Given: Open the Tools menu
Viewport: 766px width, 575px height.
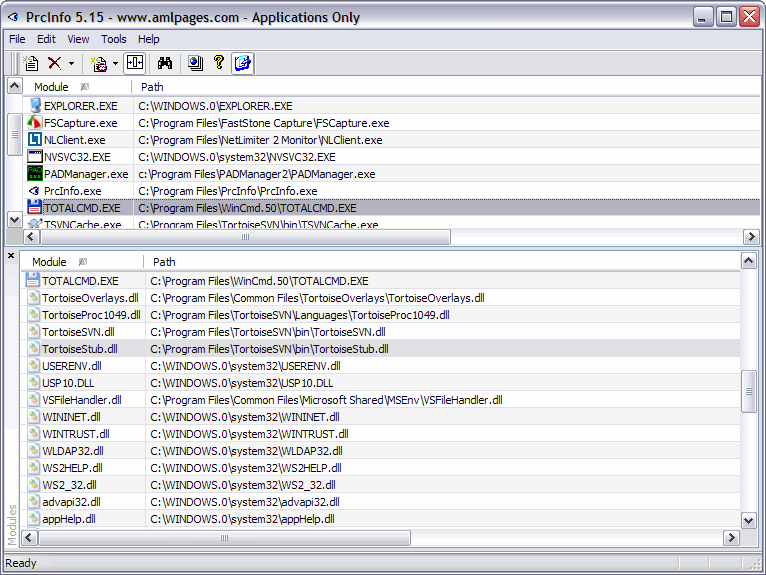Looking at the screenshot, I should click(x=113, y=39).
